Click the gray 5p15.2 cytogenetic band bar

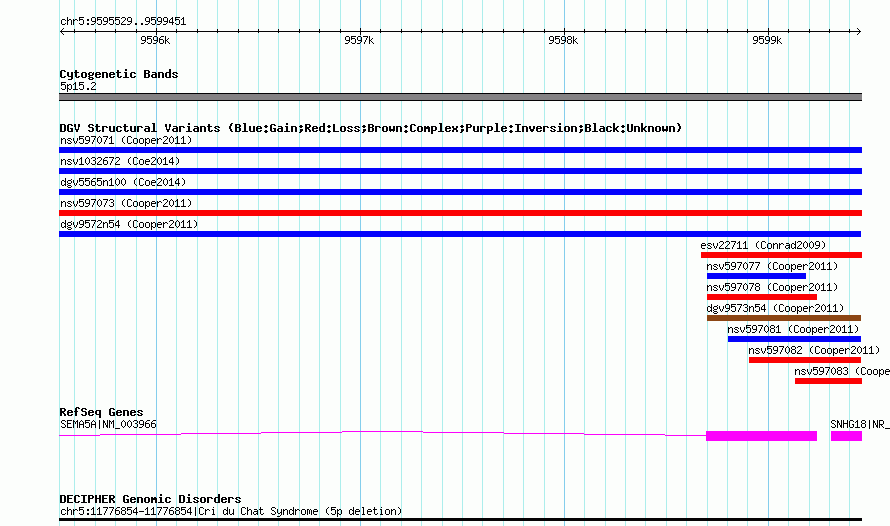460,97
